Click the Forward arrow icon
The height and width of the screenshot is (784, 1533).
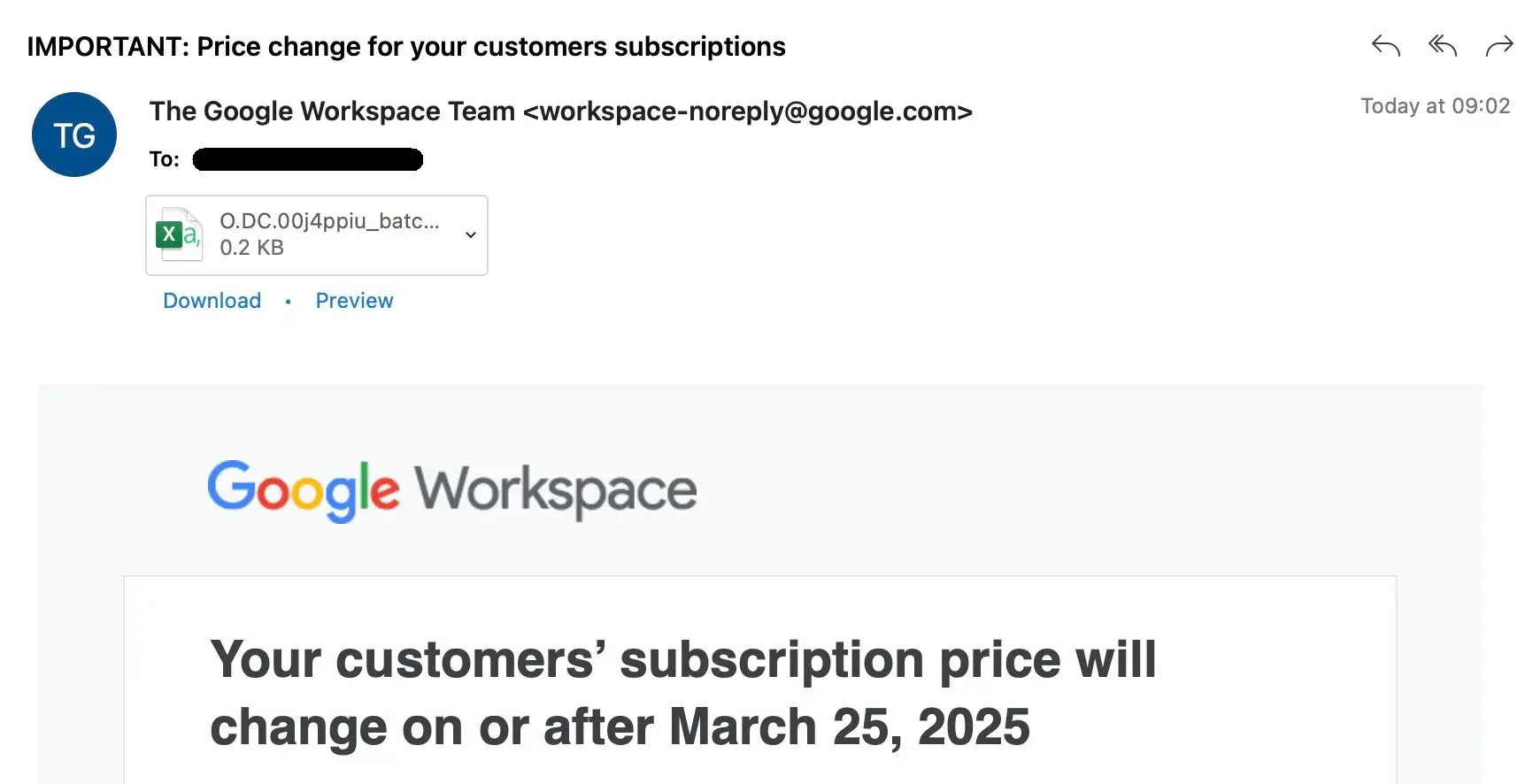coord(1499,45)
